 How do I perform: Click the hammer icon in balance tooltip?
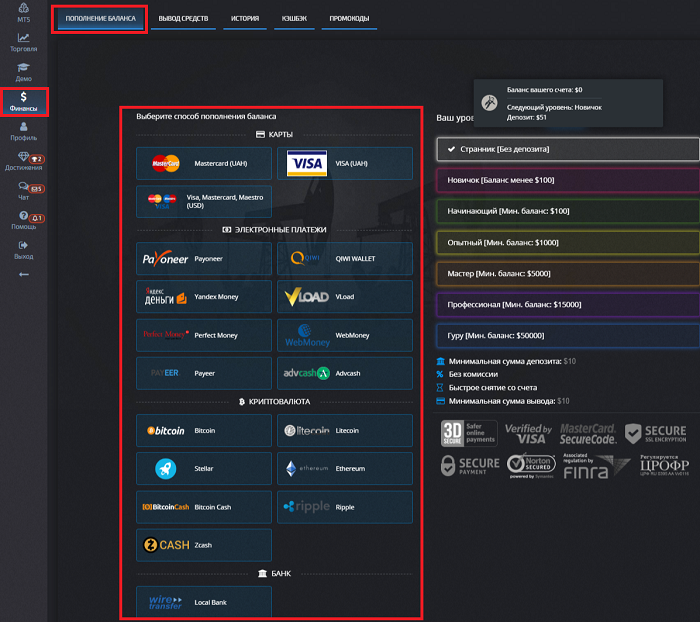(x=489, y=103)
